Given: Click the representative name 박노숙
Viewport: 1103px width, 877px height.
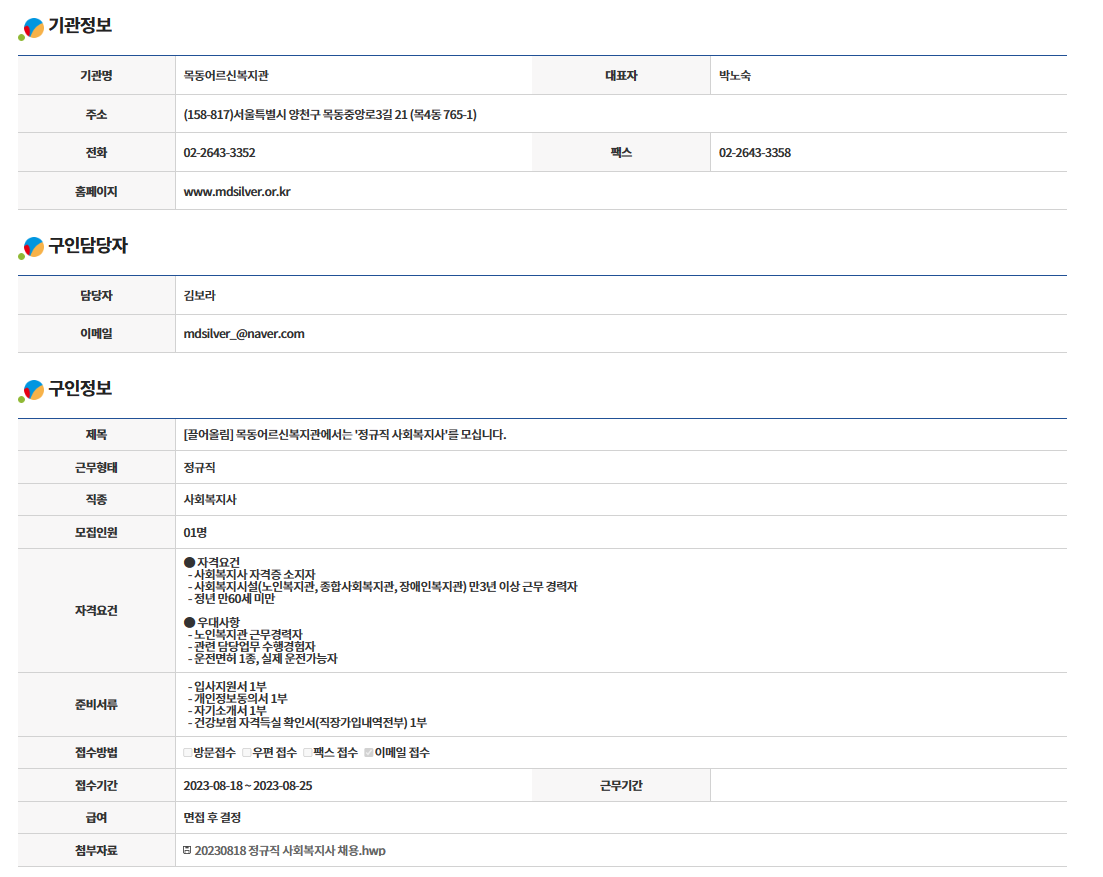Looking at the screenshot, I should click(x=735, y=76).
